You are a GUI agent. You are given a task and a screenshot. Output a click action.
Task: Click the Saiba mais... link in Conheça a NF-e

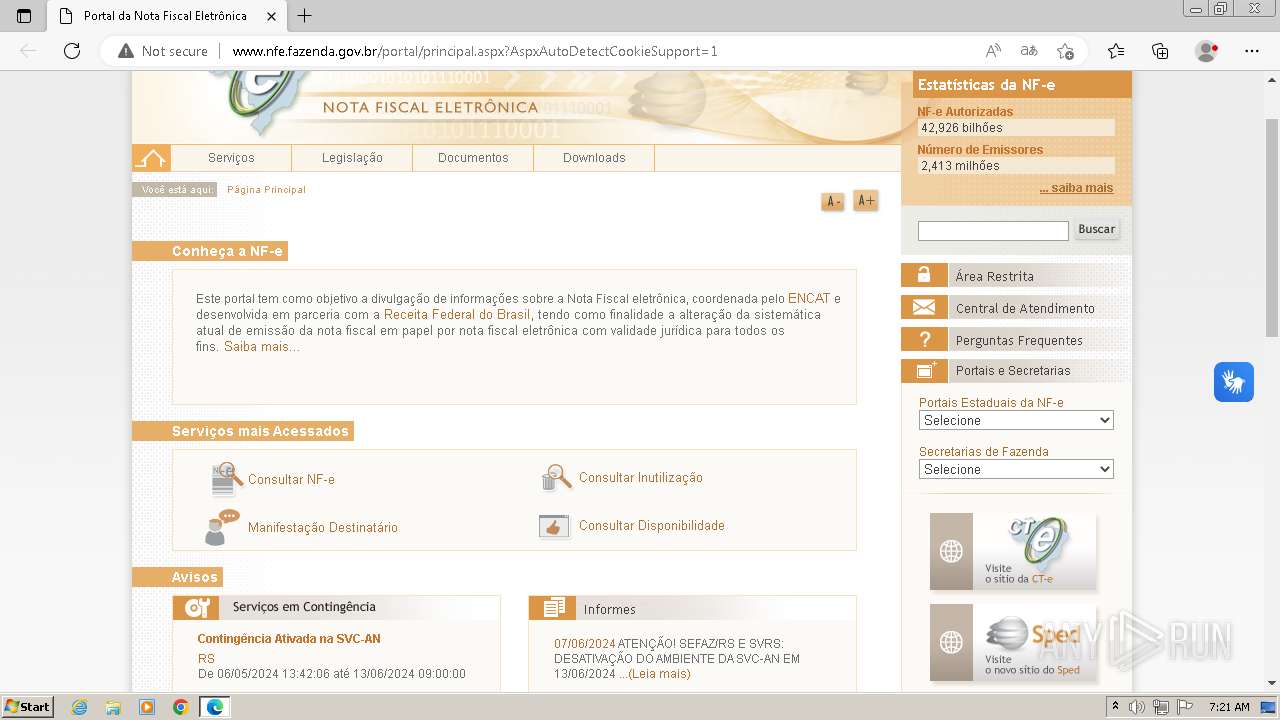coord(261,347)
